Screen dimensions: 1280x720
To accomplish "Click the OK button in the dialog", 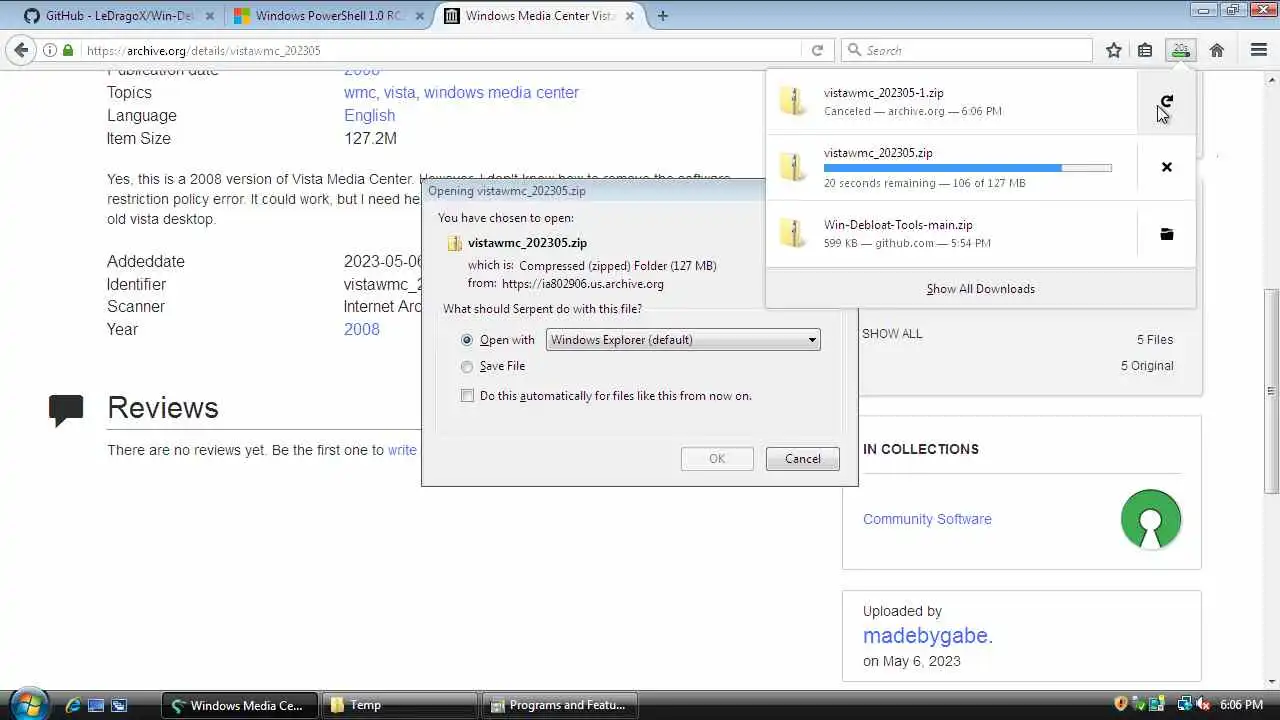I will click(717, 459).
